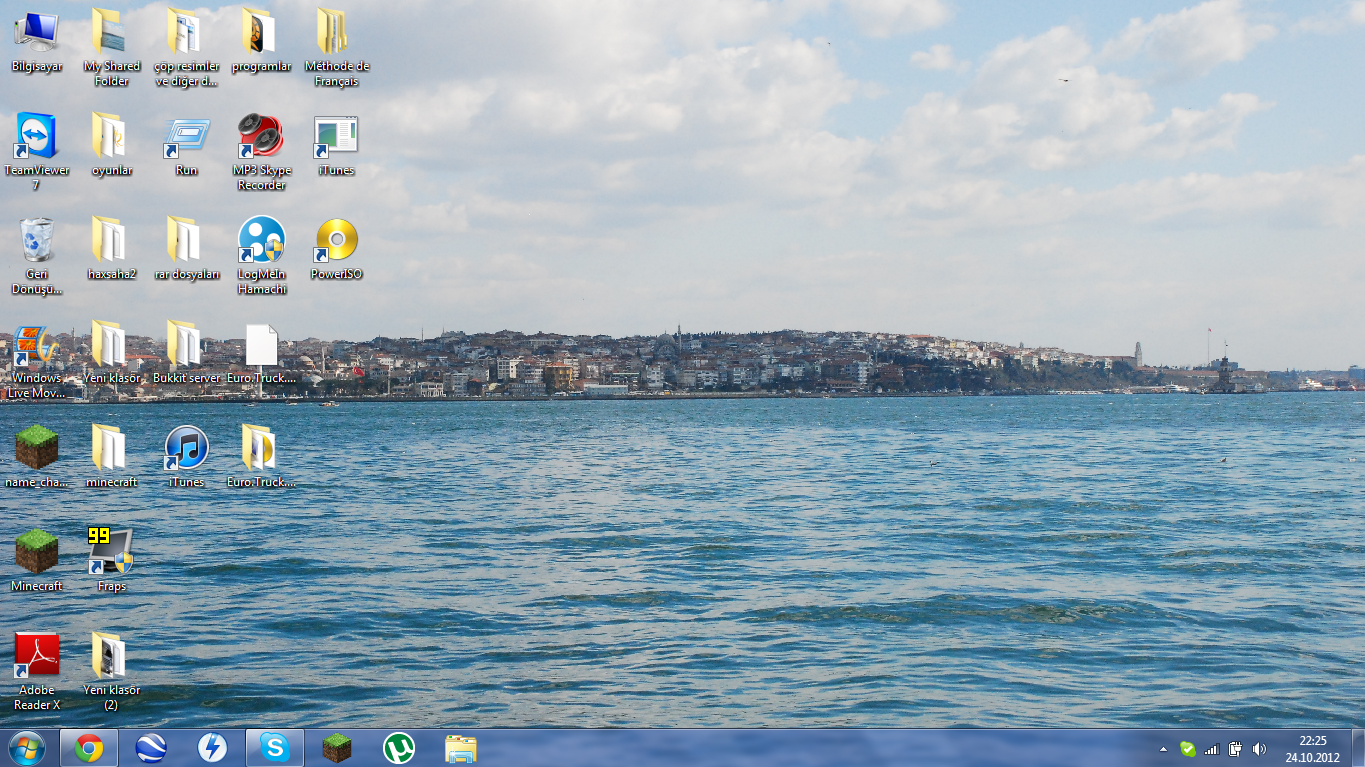Click the green Skype status tray icon
This screenshot has width=1365, height=767.
click(1188, 748)
